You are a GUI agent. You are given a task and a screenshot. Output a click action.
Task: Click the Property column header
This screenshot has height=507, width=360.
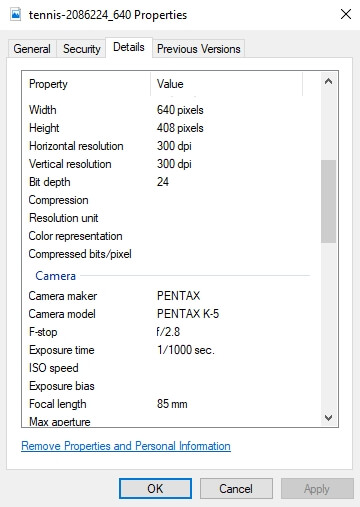pyautogui.click(x=86, y=84)
